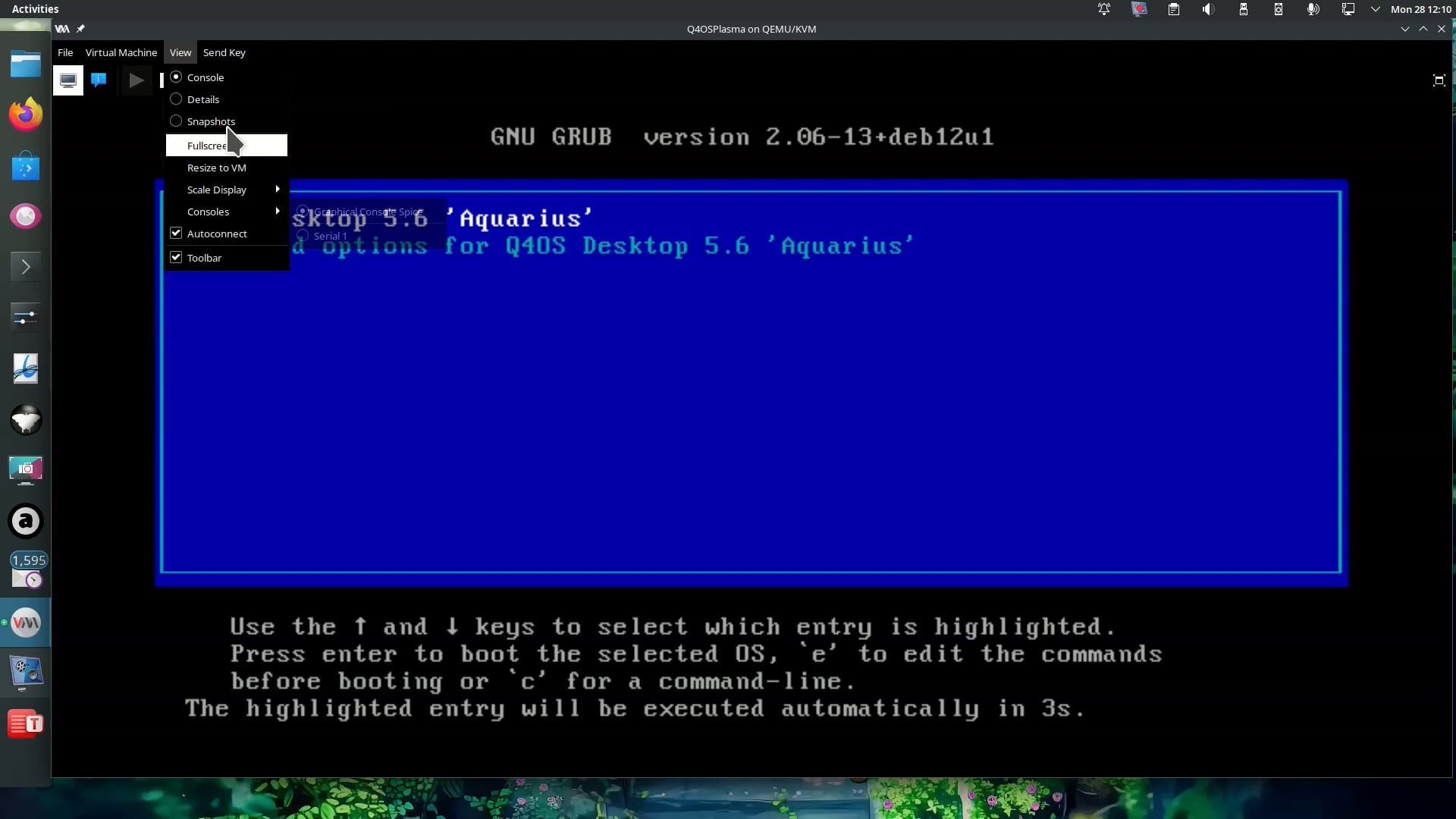Select the Details radio option
Viewport: 1456px width, 819px height.
(176, 99)
